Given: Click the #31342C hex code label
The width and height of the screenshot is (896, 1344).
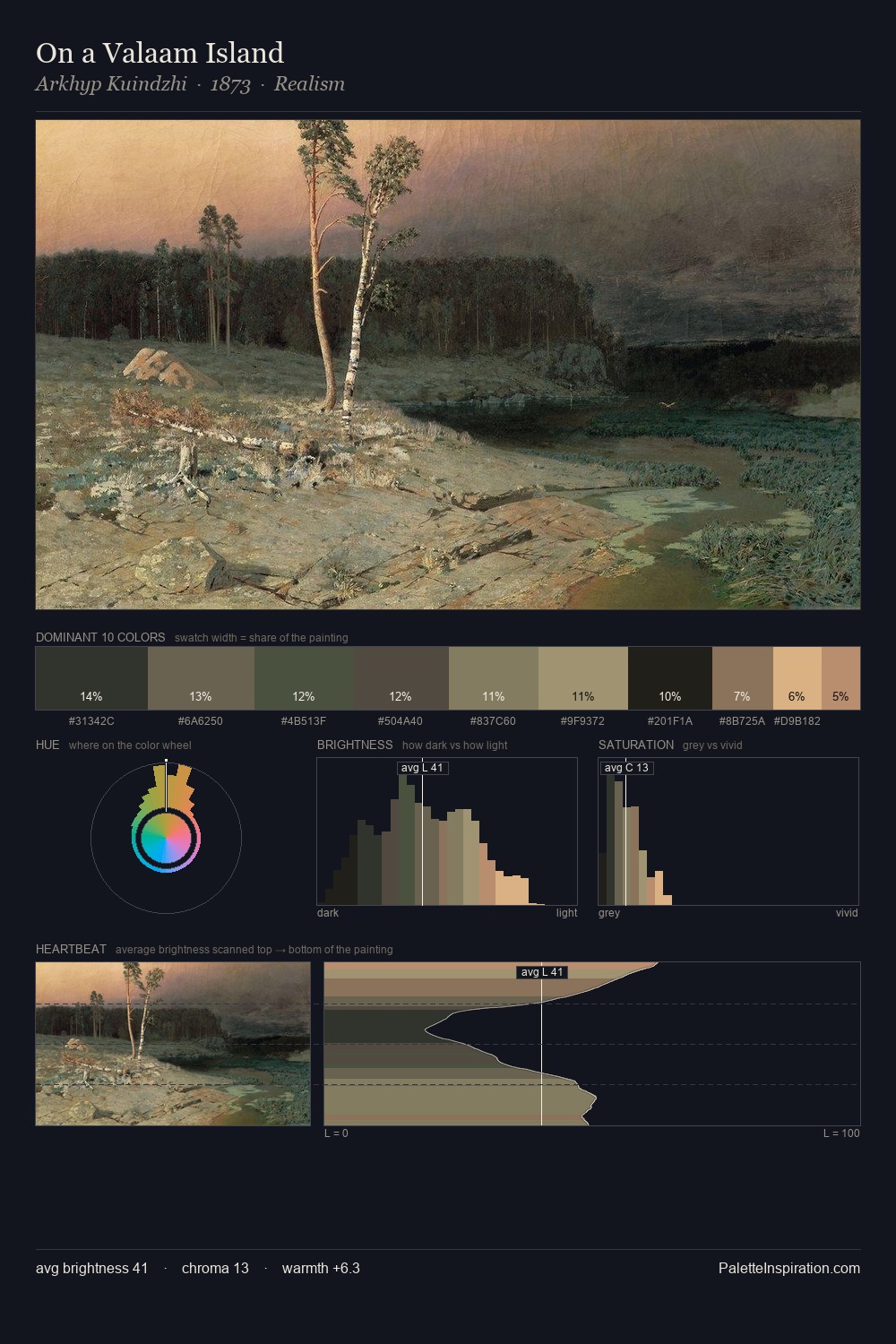Looking at the screenshot, I should [x=91, y=721].
